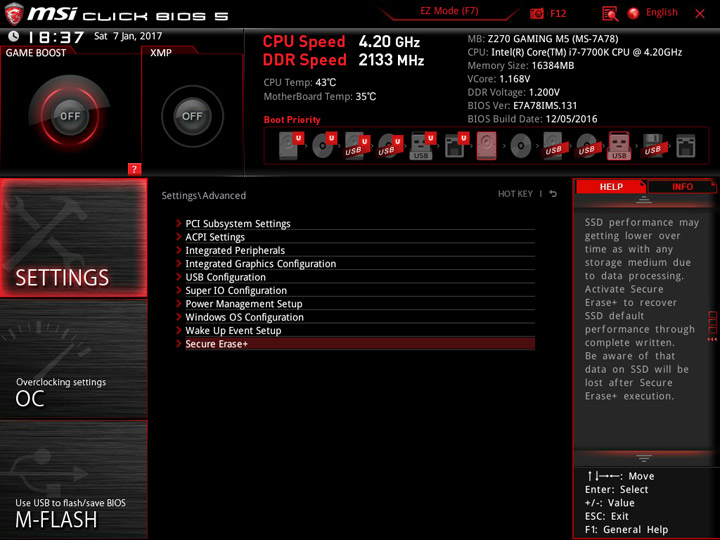720x540 pixels.
Task: Take a screenshot with the camera icon
Action: click(536, 13)
